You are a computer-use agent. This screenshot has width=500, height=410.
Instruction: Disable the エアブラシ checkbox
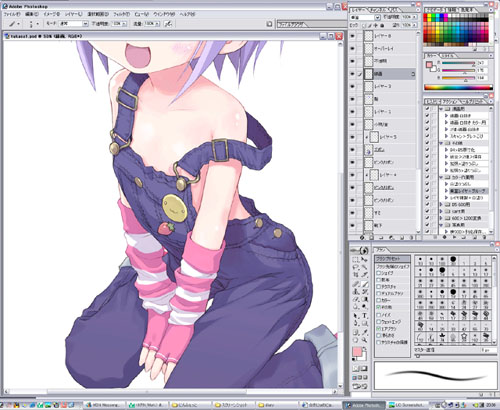point(379,329)
